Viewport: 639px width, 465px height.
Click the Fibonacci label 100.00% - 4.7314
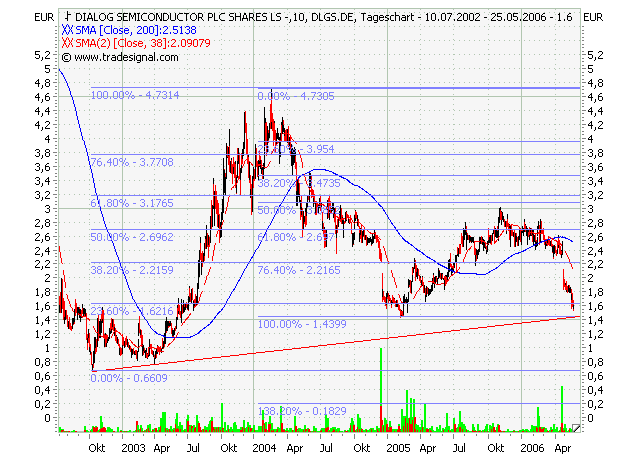[x=134, y=95]
